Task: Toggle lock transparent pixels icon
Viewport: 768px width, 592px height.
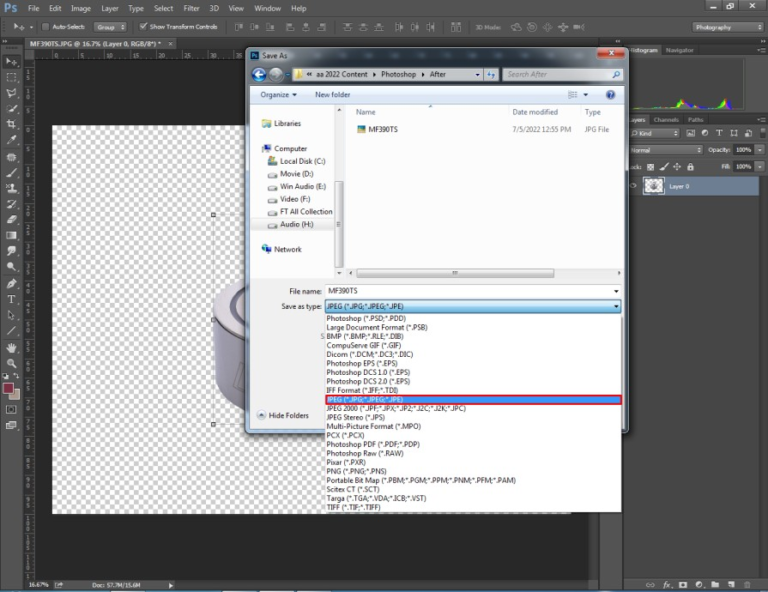Action: [650, 167]
